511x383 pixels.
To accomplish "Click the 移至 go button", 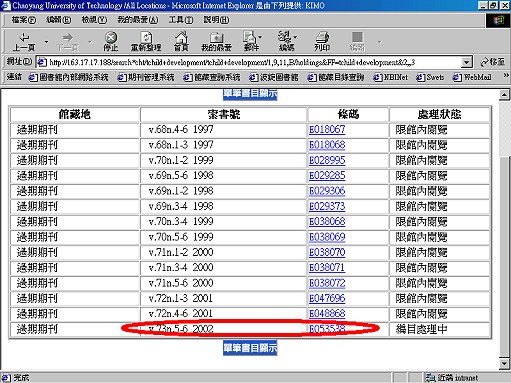I will point(492,62).
